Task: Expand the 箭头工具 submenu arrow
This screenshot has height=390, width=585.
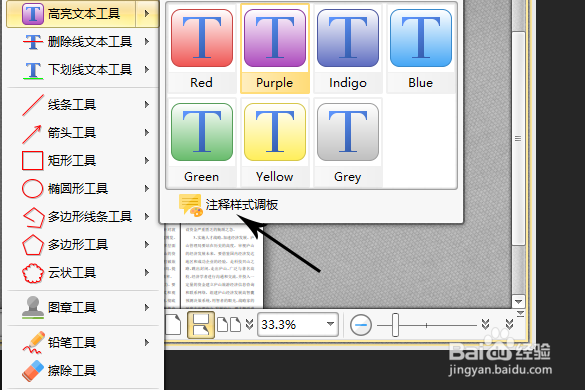Action: (x=147, y=132)
